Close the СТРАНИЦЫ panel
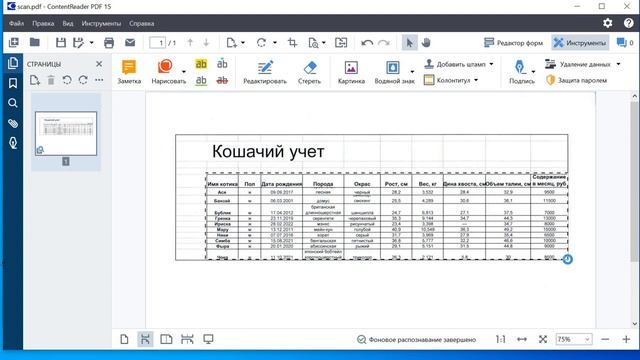640x360 pixels. (x=99, y=64)
